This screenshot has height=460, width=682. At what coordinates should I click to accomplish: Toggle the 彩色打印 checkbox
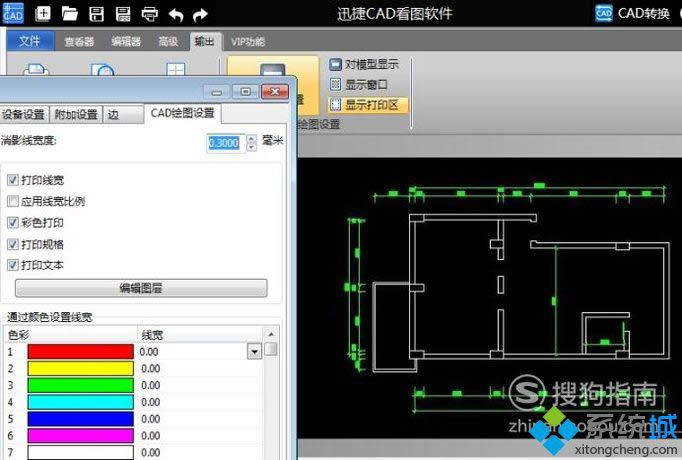(x=13, y=223)
